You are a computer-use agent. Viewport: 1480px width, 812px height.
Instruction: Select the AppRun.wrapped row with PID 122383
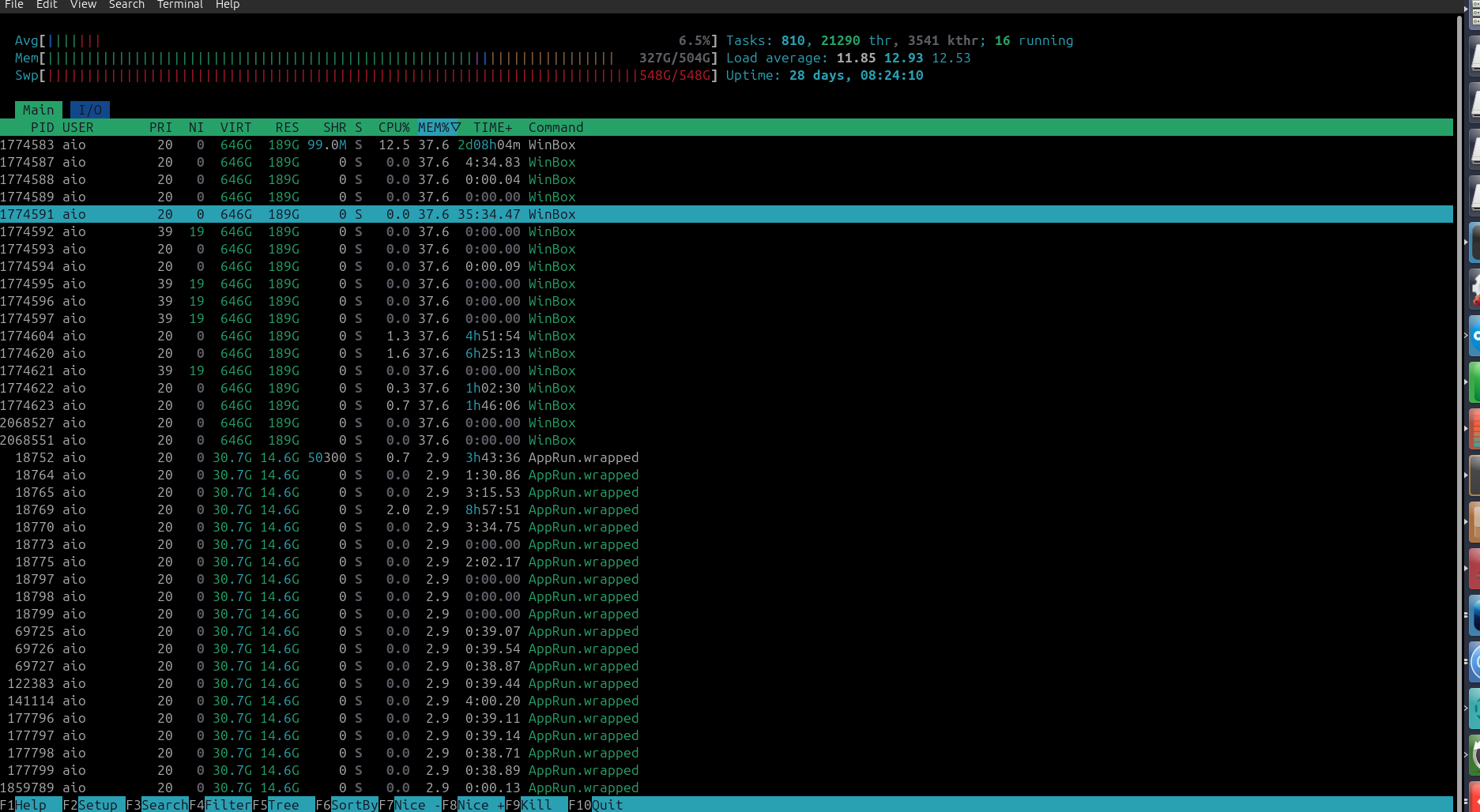(726, 683)
